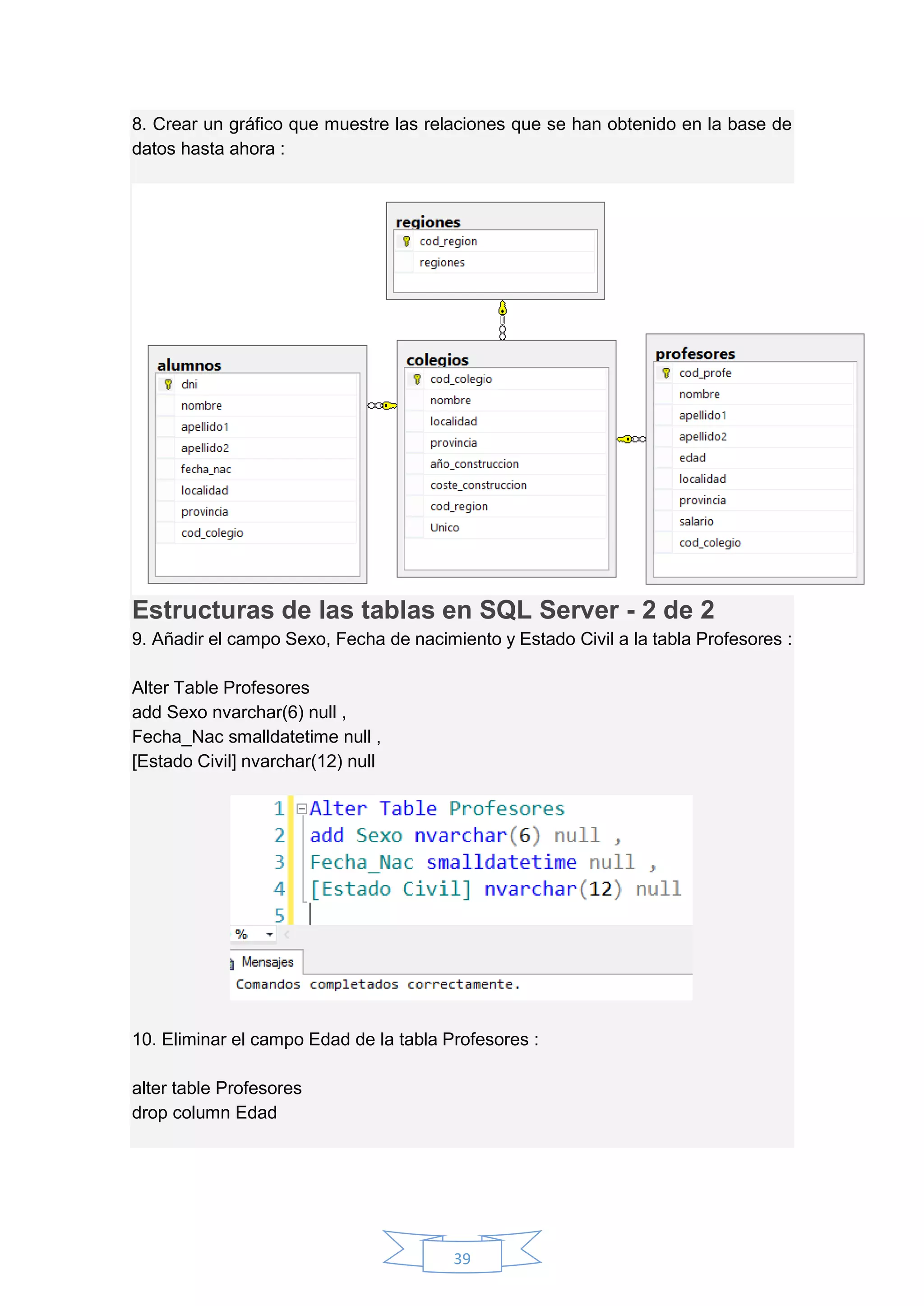
Task: Switch to the Mensajes results tab
Action: tap(266, 962)
